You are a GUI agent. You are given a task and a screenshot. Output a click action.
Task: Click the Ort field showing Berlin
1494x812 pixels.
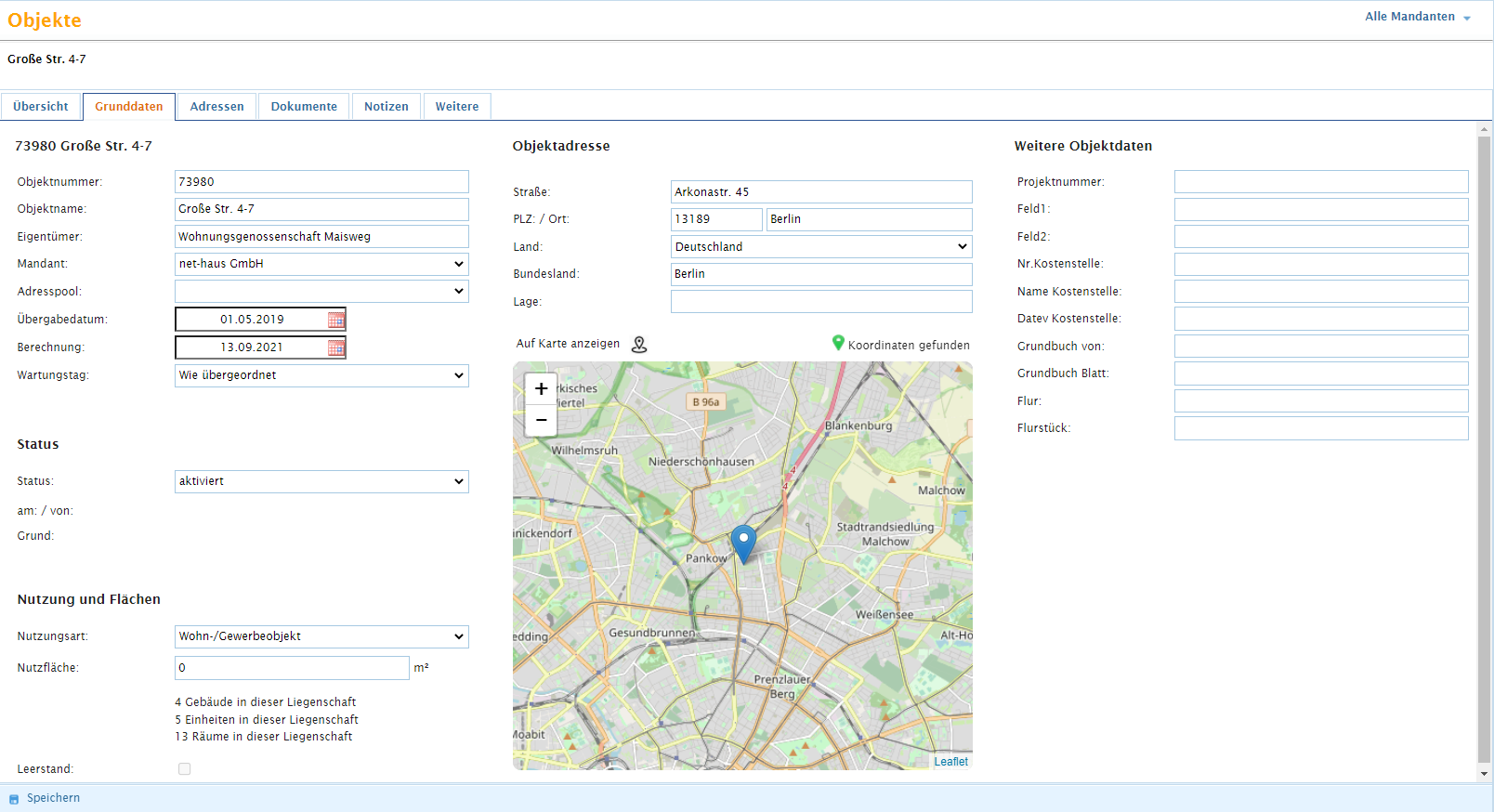click(870, 219)
